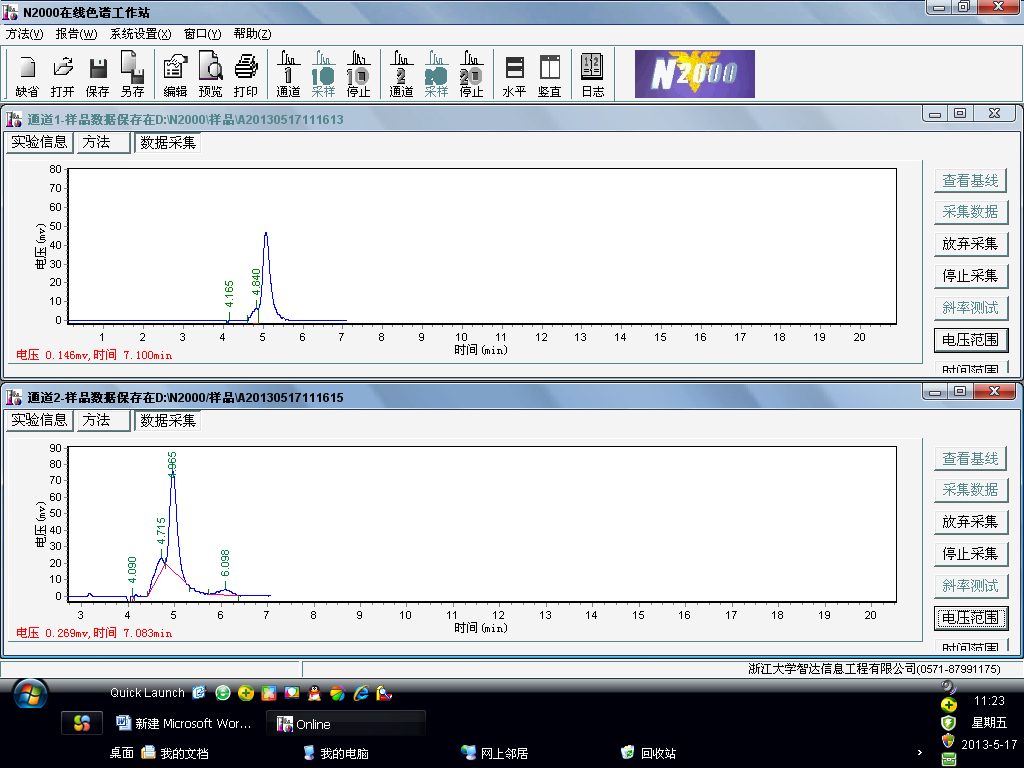Click the 另存 (save as) toolbar icon
The width and height of the screenshot is (1024, 768).
[132, 75]
